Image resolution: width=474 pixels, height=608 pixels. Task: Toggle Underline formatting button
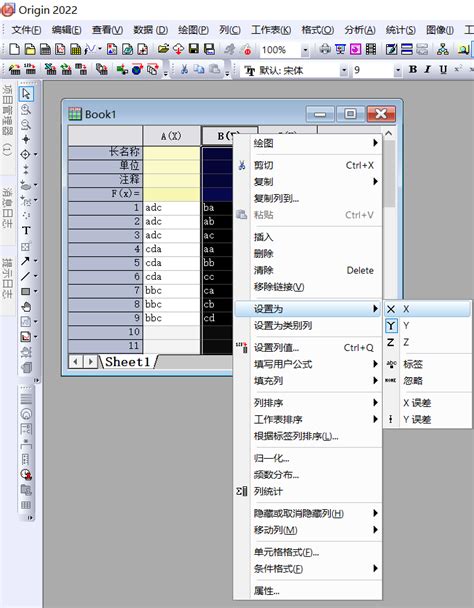pos(443,69)
